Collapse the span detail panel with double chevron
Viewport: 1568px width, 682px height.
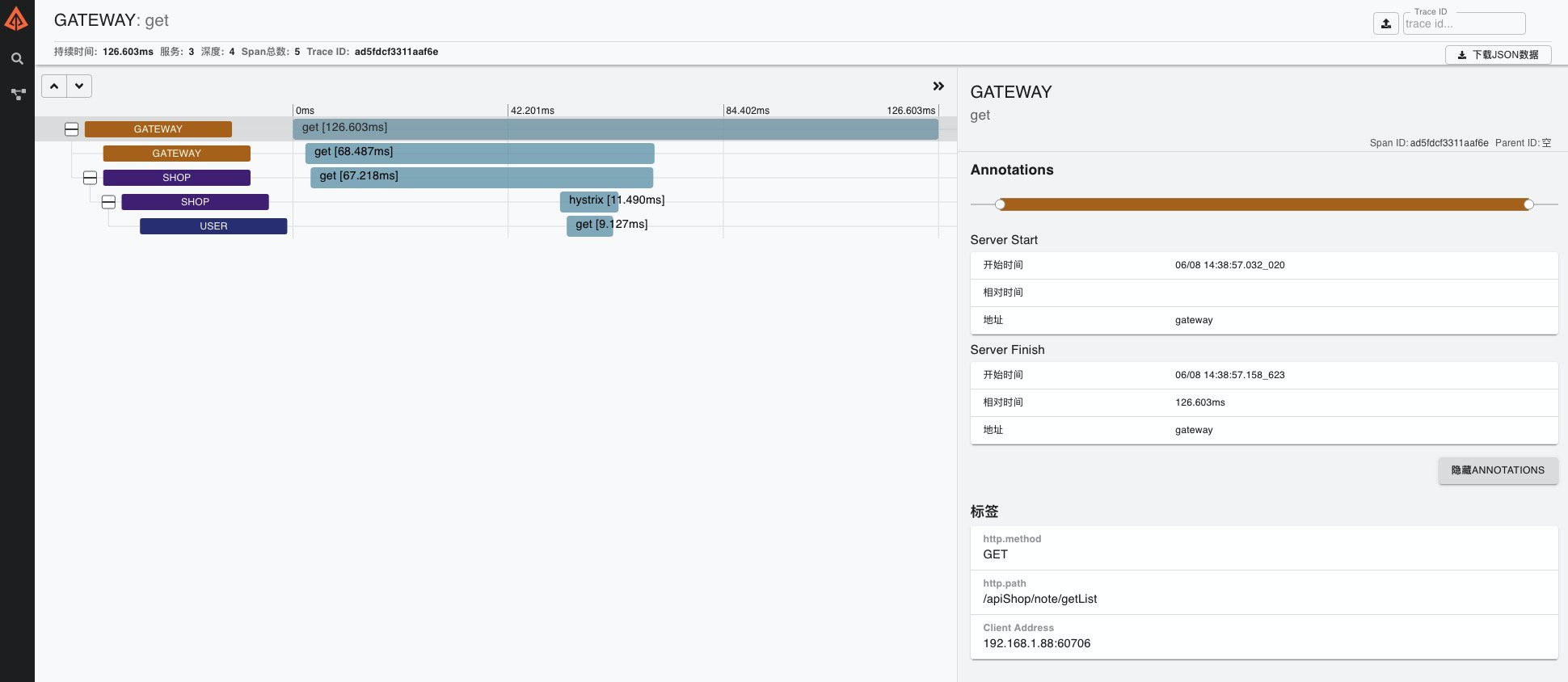click(x=938, y=86)
